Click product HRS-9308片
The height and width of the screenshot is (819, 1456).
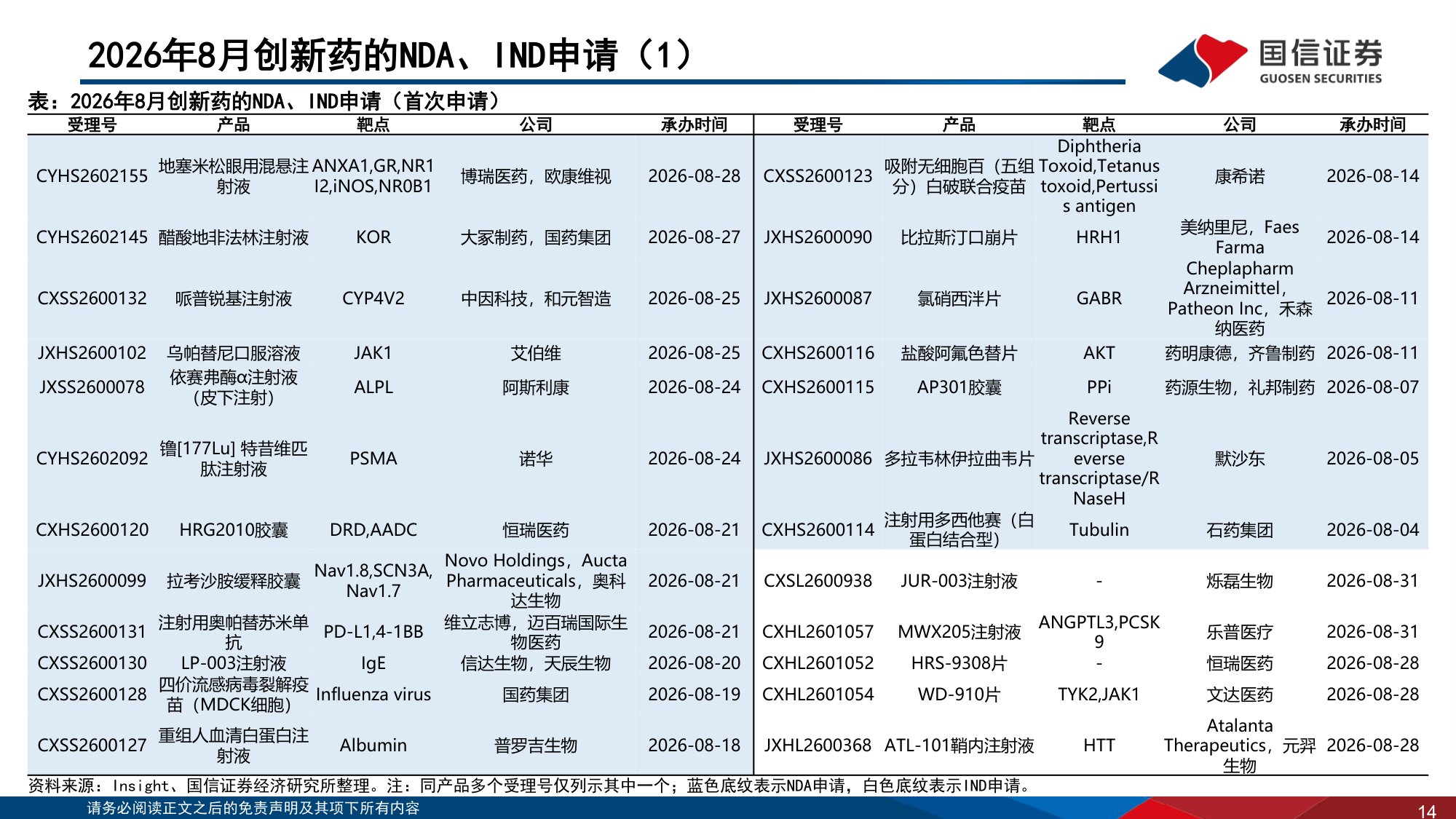click(x=959, y=663)
